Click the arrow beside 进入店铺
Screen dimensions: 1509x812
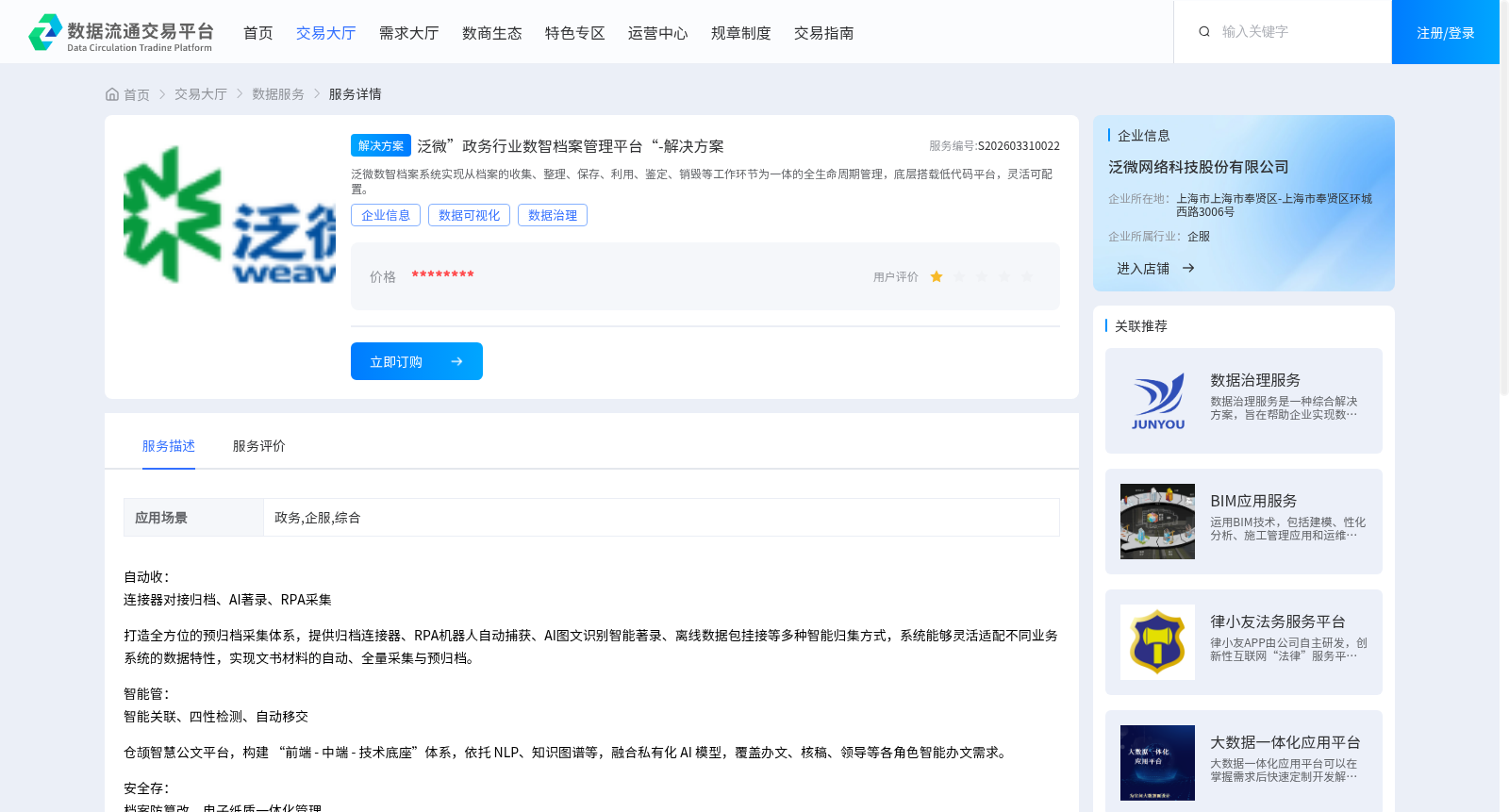1188,269
